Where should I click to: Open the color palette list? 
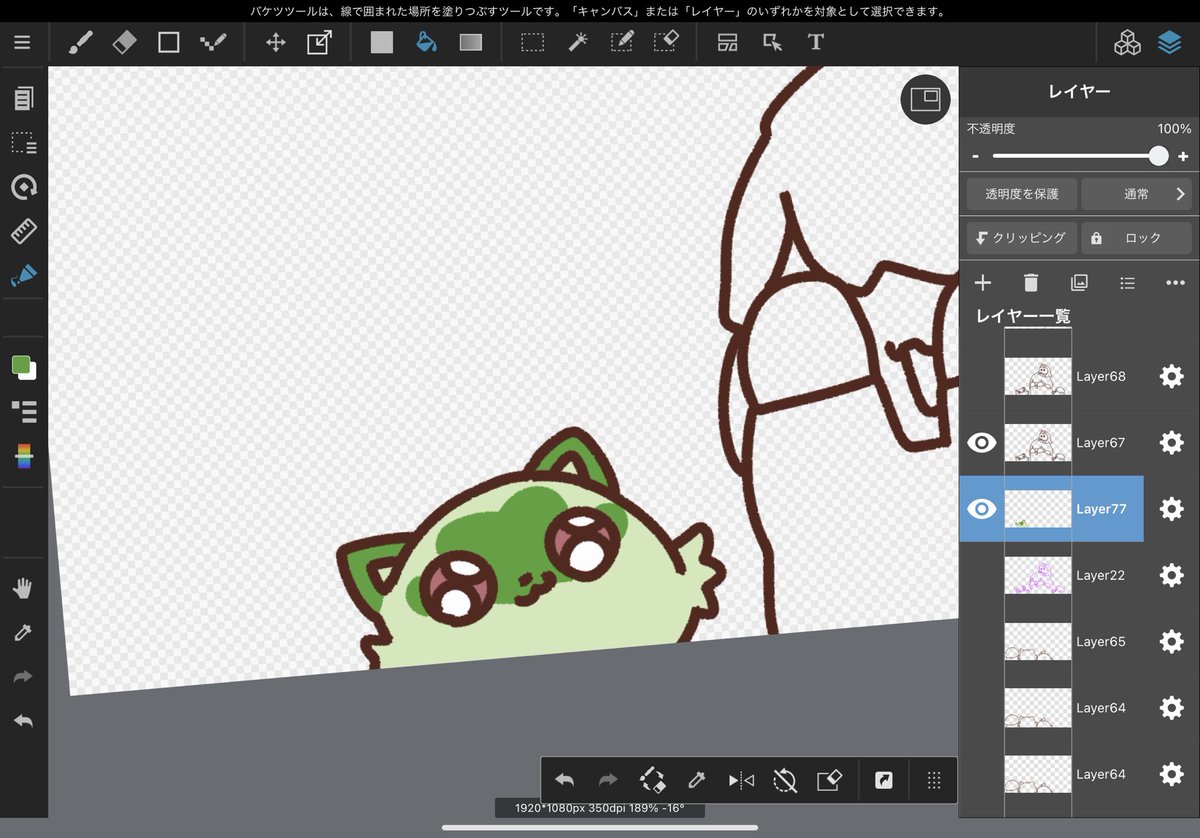(24, 411)
